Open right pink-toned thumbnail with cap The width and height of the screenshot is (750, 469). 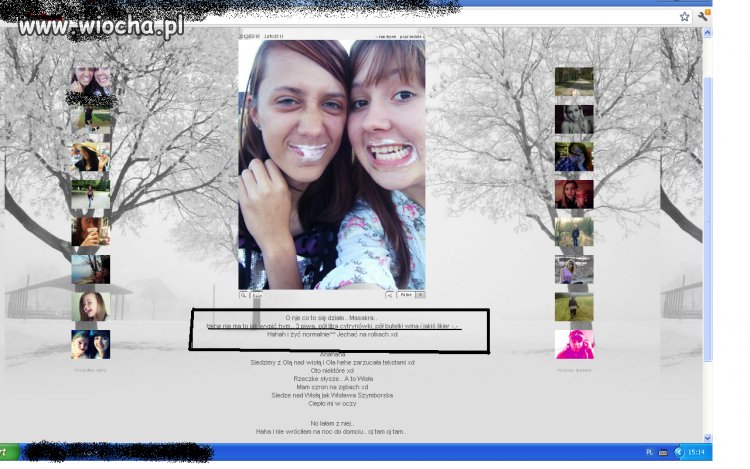pos(574,344)
